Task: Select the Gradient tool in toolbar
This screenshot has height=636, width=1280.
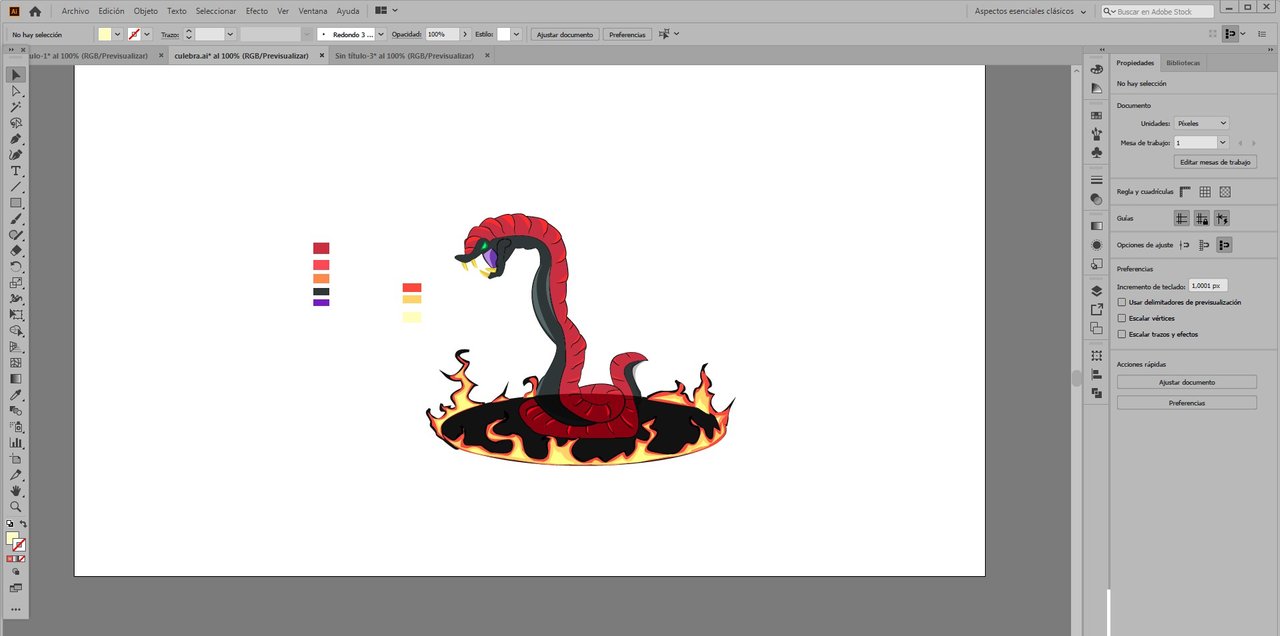Action: click(16, 379)
